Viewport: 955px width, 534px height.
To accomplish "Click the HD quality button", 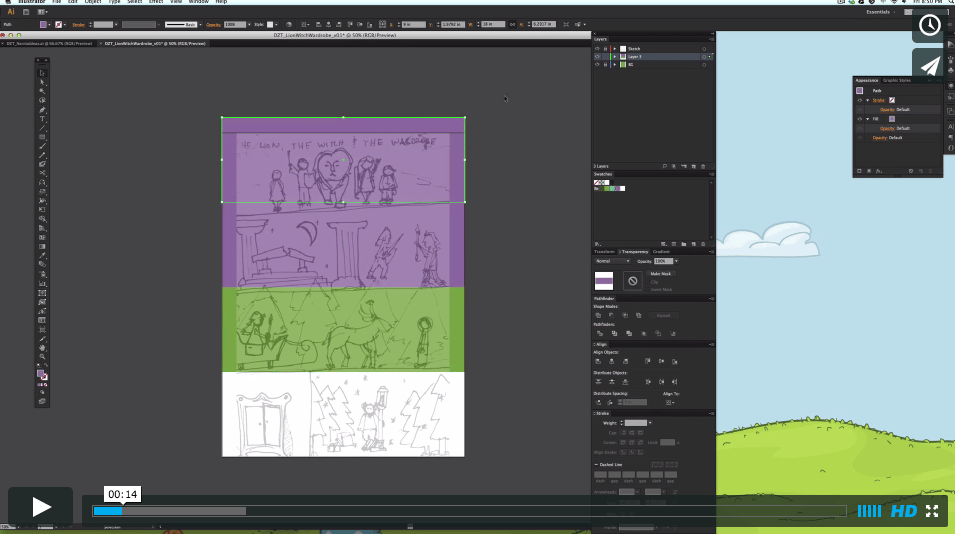I will [x=903, y=511].
